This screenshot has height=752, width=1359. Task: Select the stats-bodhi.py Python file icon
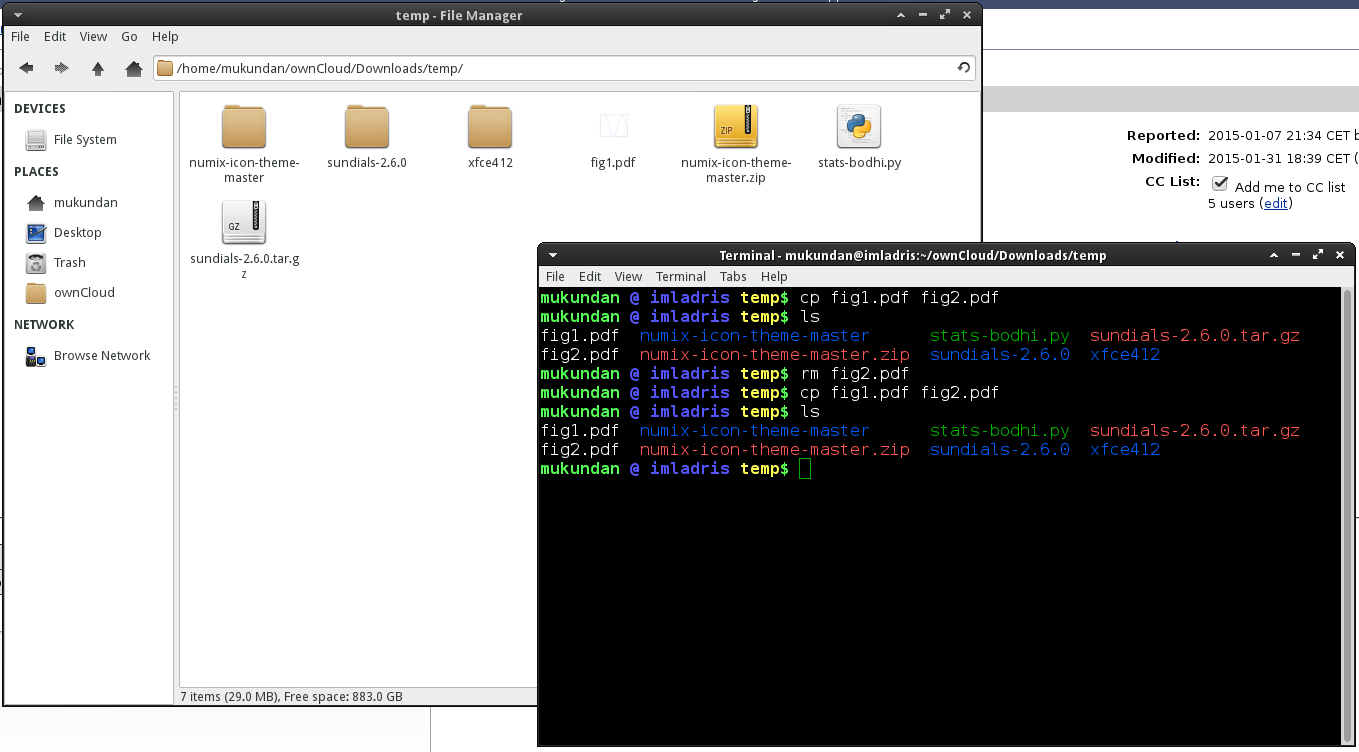click(x=858, y=127)
